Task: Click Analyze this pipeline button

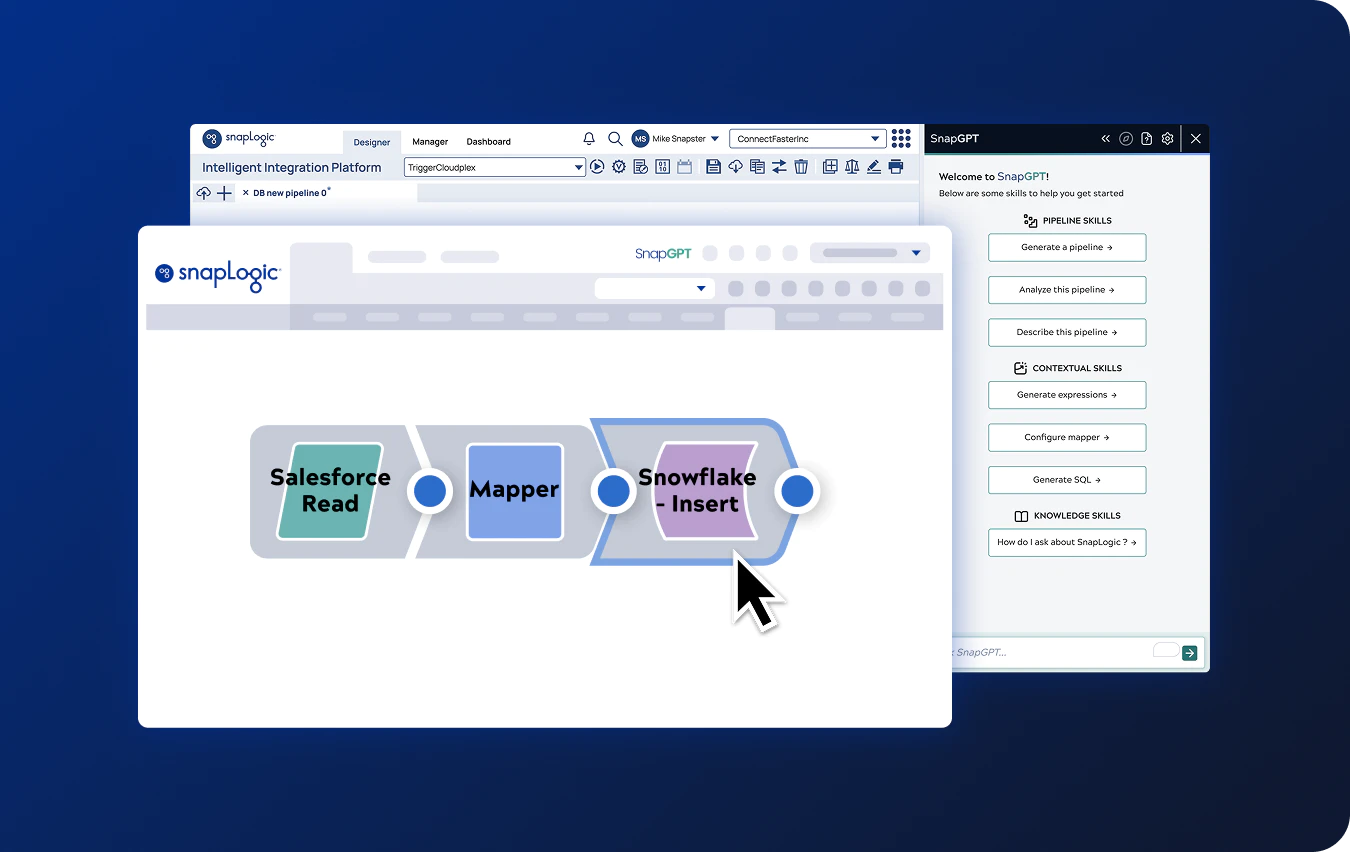Action: pyautogui.click(x=1067, y=290)
